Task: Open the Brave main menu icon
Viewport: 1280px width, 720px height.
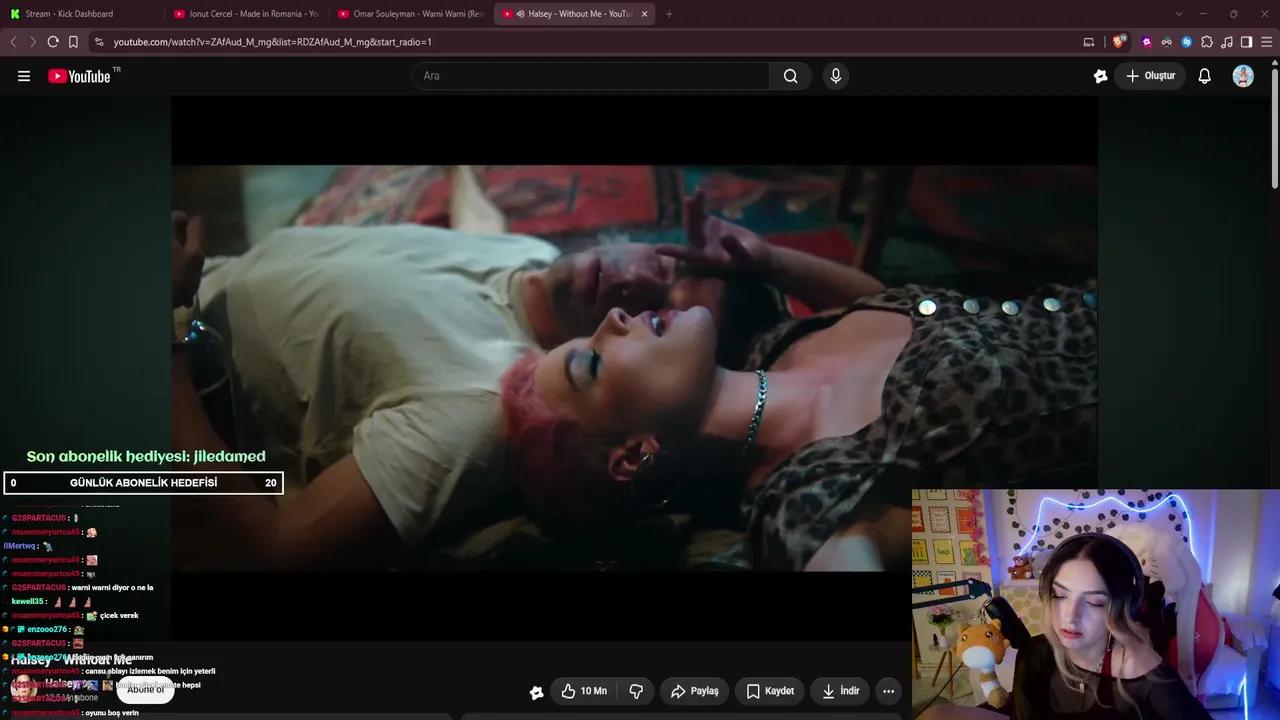Action: pyautogui.click(x=1267, y=42)
